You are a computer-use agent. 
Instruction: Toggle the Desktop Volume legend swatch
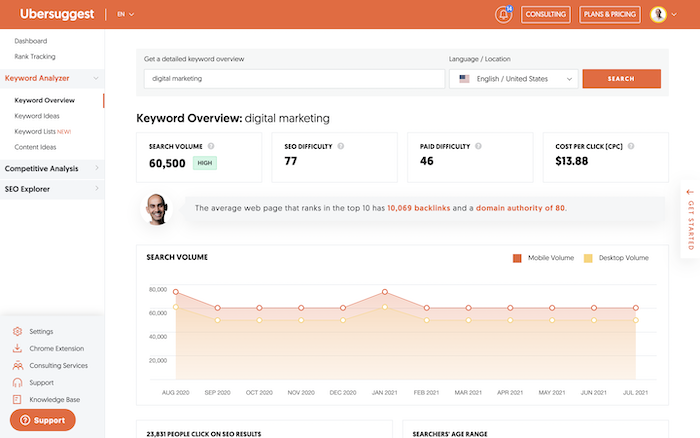588,258
